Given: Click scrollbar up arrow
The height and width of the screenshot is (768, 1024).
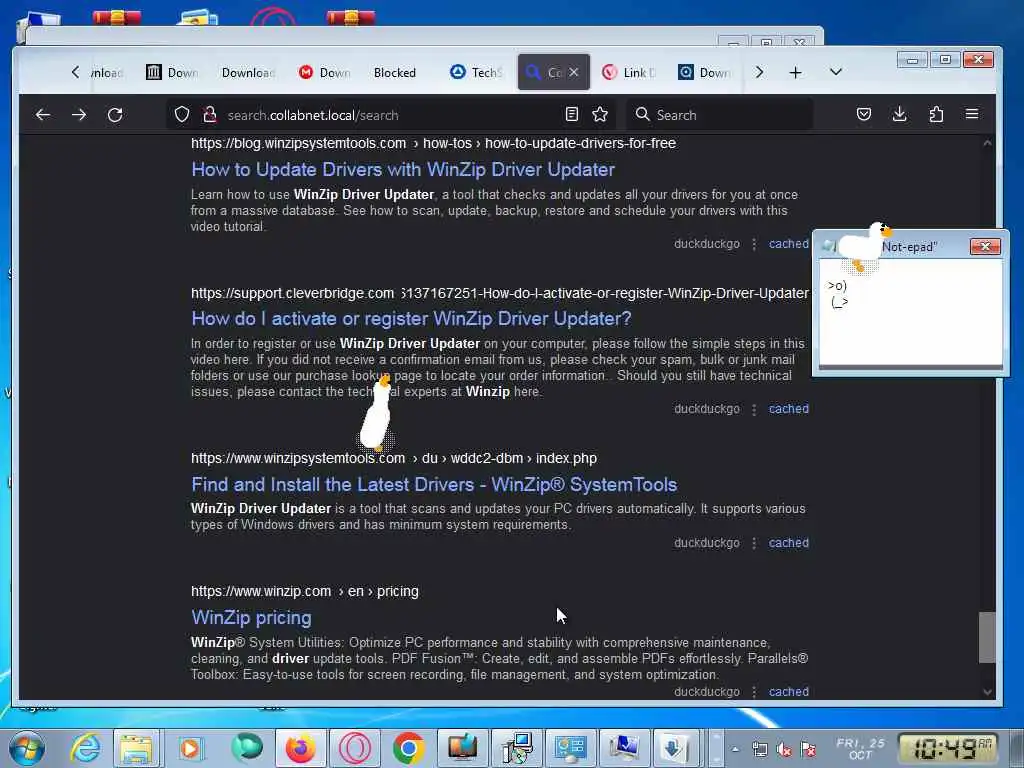Looking at the screenshot, I should [x=987, y=143].
